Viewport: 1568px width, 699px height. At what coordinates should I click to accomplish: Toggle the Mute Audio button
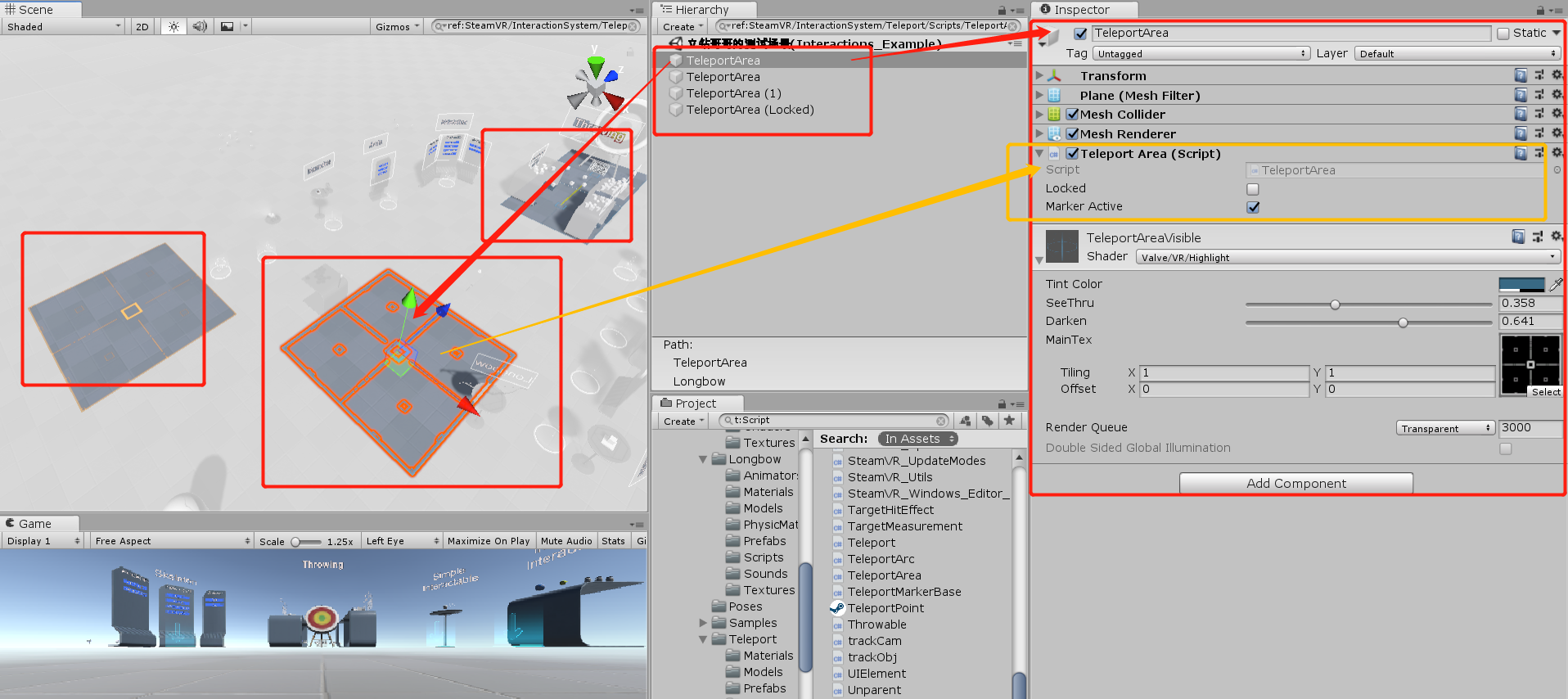566,541
